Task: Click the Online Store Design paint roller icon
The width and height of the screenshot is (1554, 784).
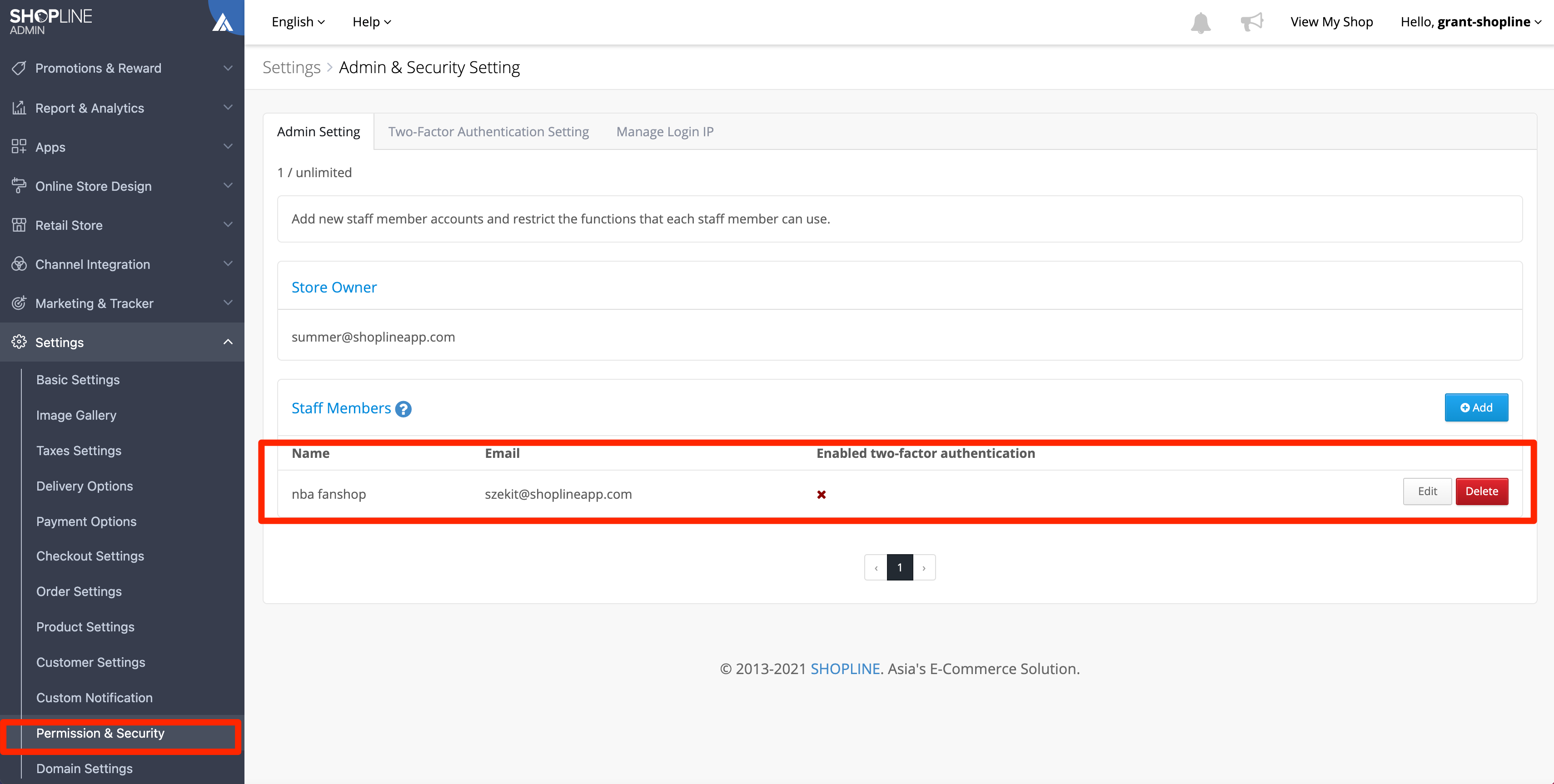Action: 19,186
